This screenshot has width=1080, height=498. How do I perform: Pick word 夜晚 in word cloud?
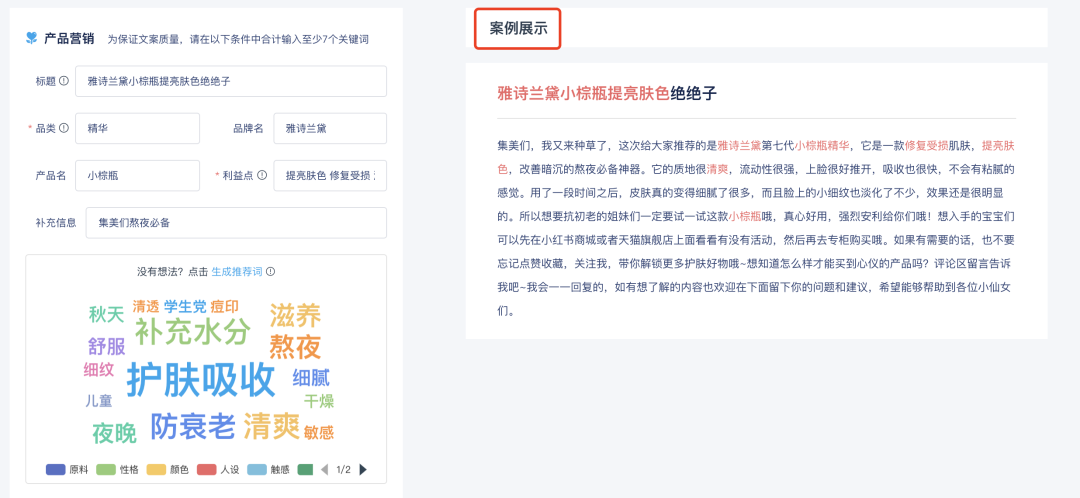pos(114,433)
